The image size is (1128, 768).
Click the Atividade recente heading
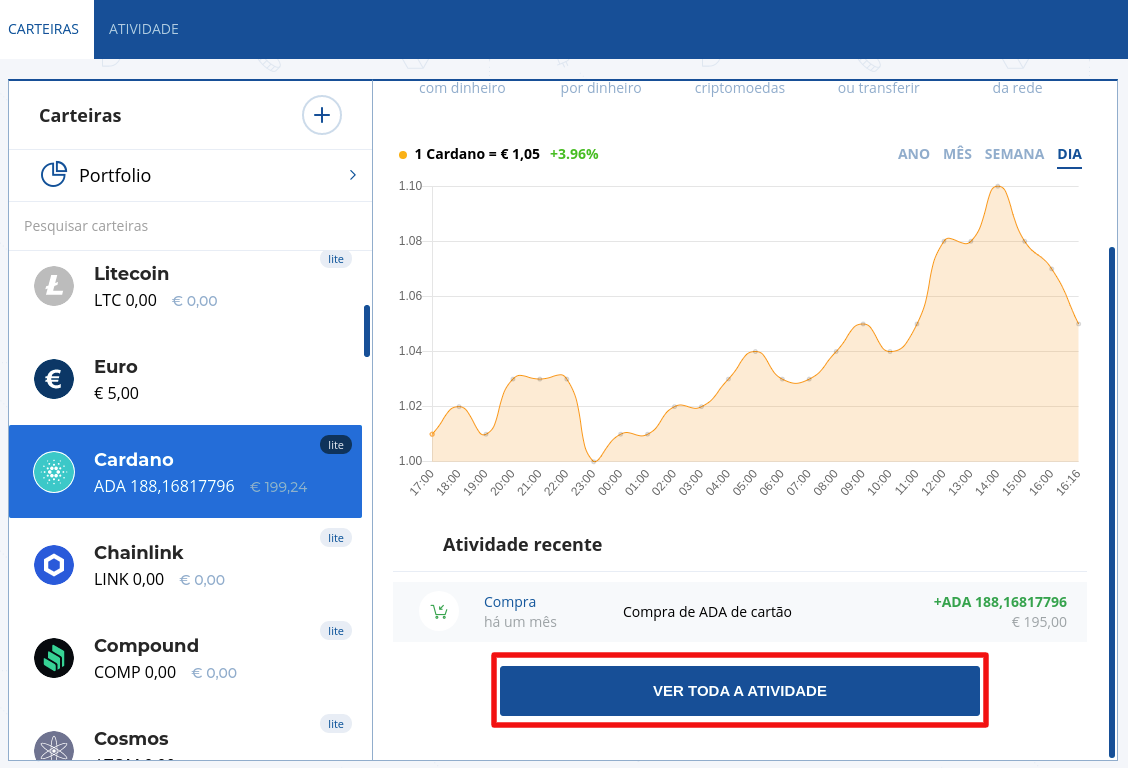[x=522, y=544]
